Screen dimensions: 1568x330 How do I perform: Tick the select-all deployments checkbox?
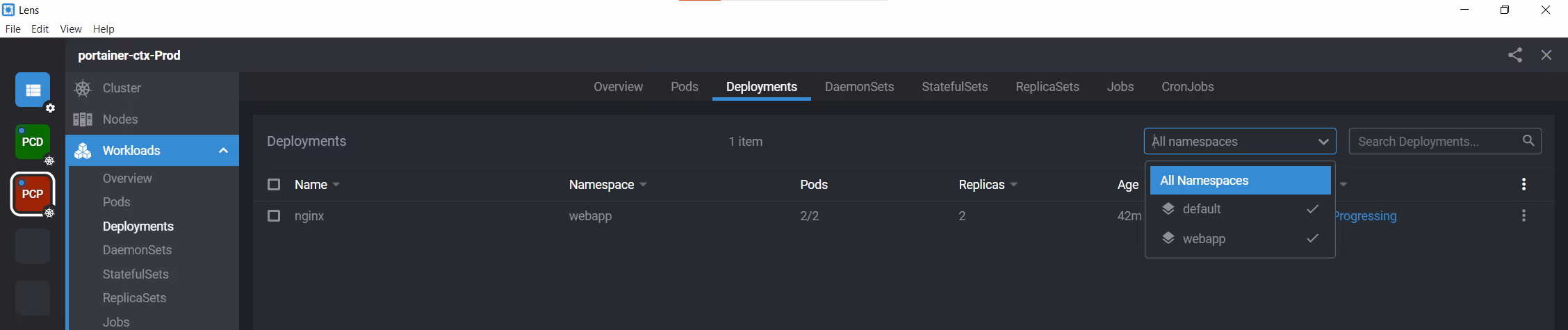coord(274,184)
